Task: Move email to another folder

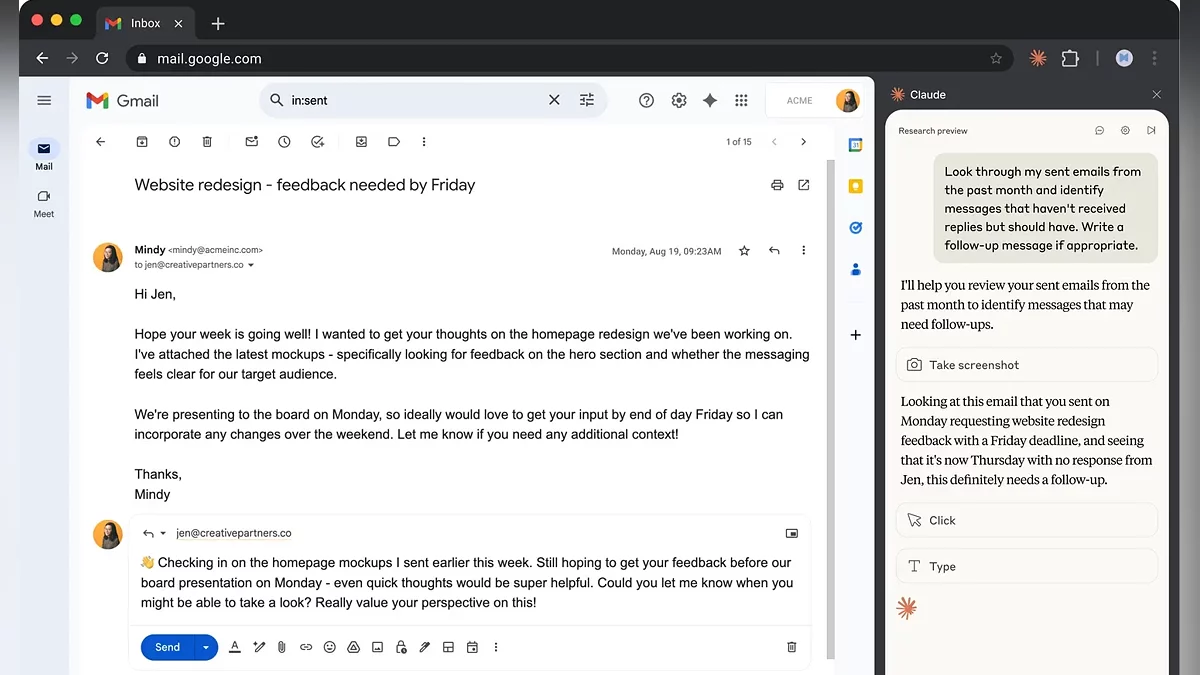Action: (361, 142)
